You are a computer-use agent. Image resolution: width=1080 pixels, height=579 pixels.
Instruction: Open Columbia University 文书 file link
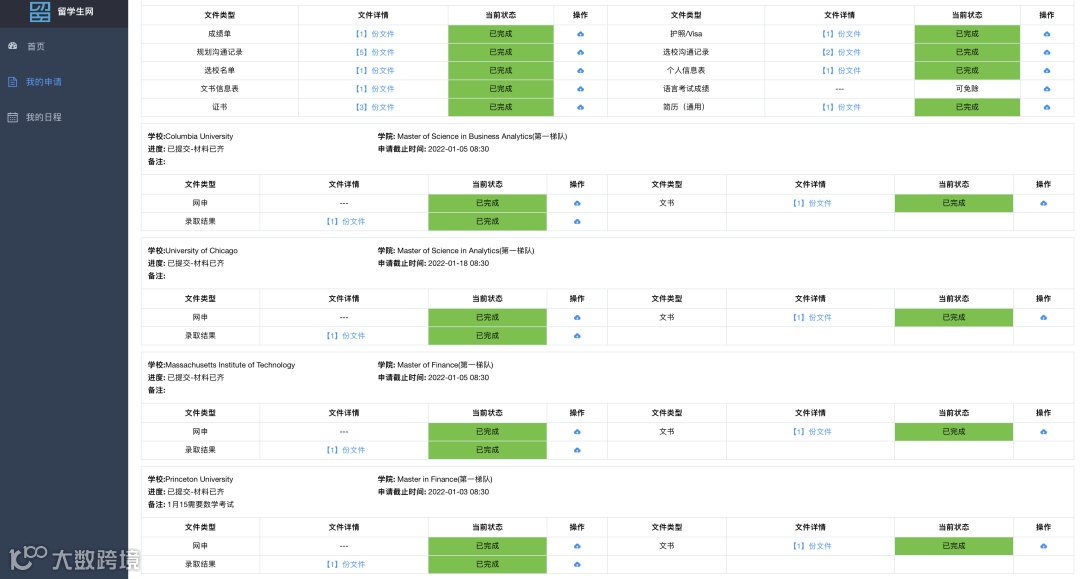812,203
